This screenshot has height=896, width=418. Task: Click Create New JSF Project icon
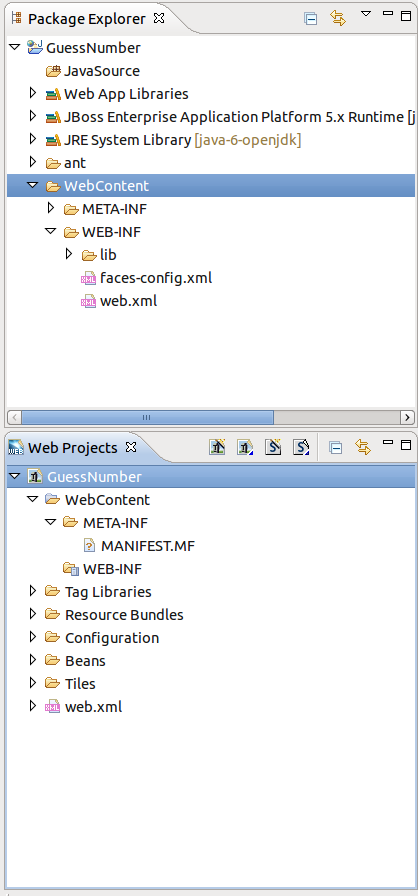tap(217, 447)
